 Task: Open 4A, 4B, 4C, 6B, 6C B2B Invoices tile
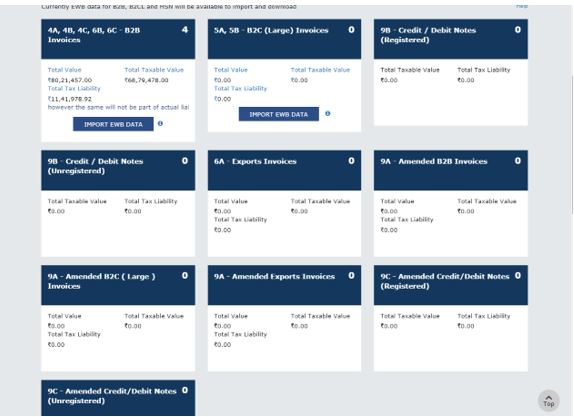click(x=118, y=39)
